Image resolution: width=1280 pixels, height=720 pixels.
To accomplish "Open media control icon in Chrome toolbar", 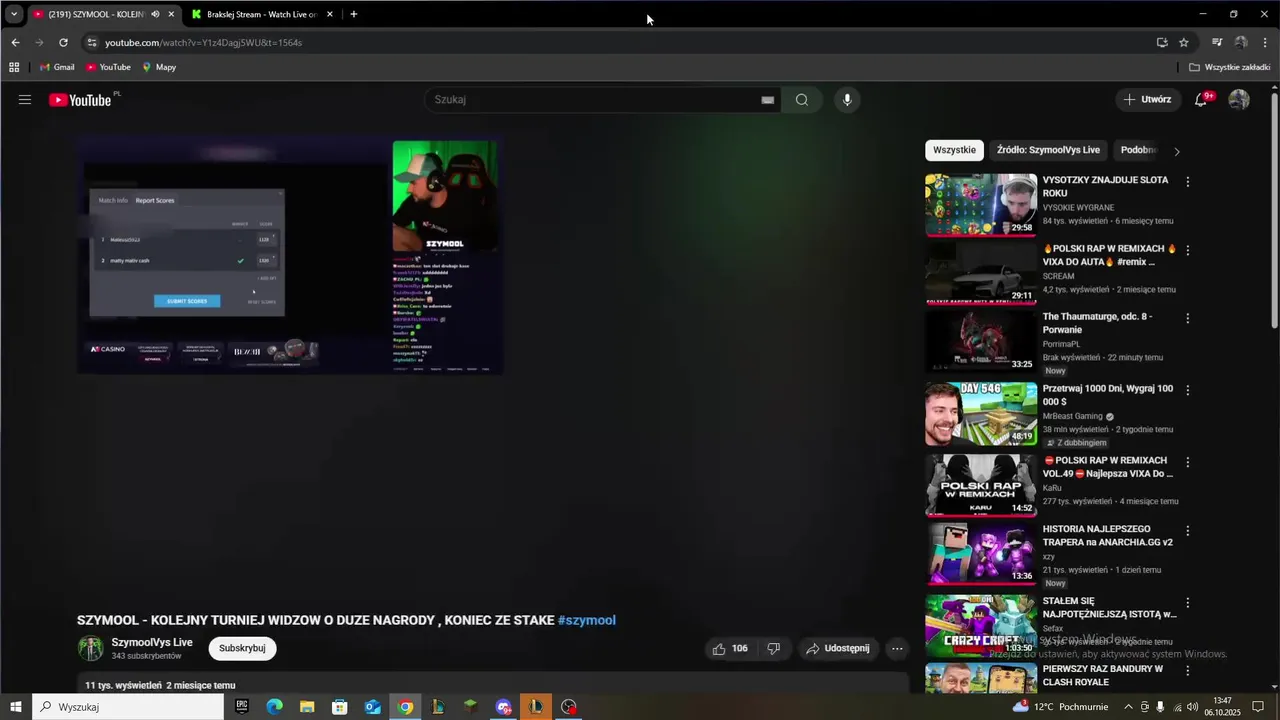I will 1217,43.
